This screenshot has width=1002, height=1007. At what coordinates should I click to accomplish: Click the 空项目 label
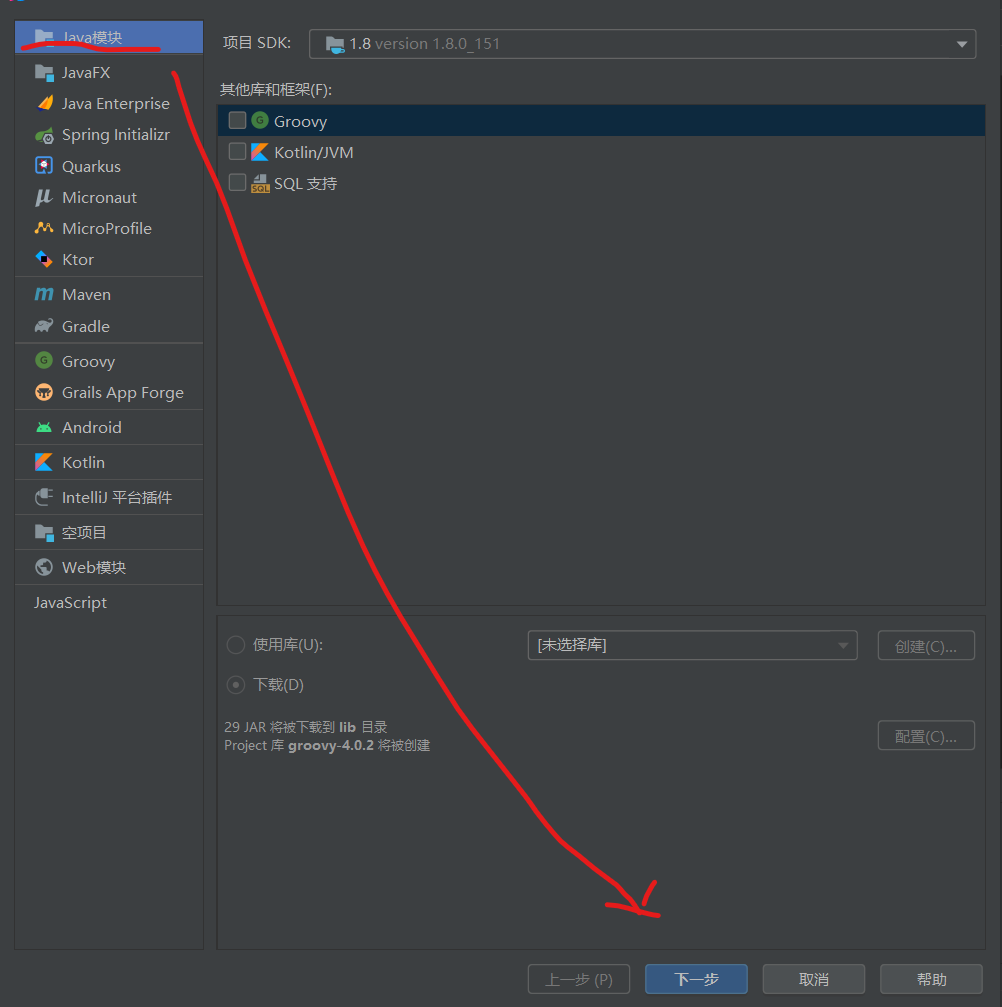click(x=84, y=532)
